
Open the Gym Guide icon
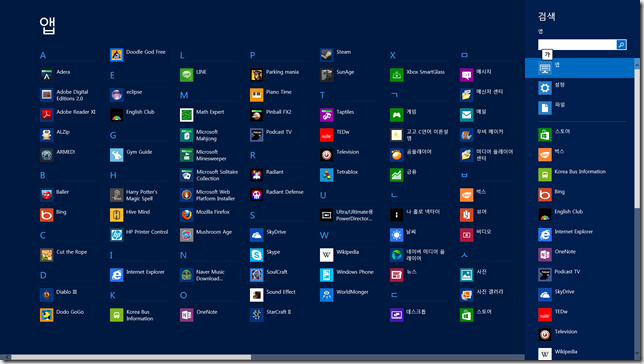117,155
